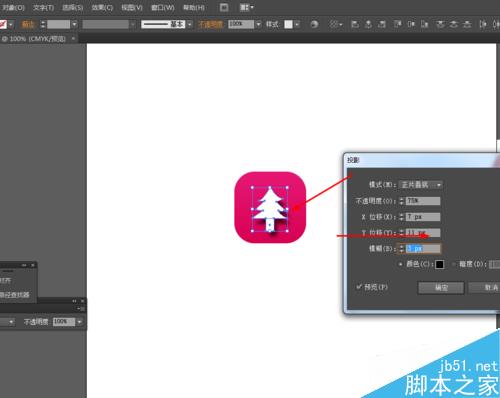Click the vertical align bottom icon
Screen dimensions: 500x398
point(425,24)
